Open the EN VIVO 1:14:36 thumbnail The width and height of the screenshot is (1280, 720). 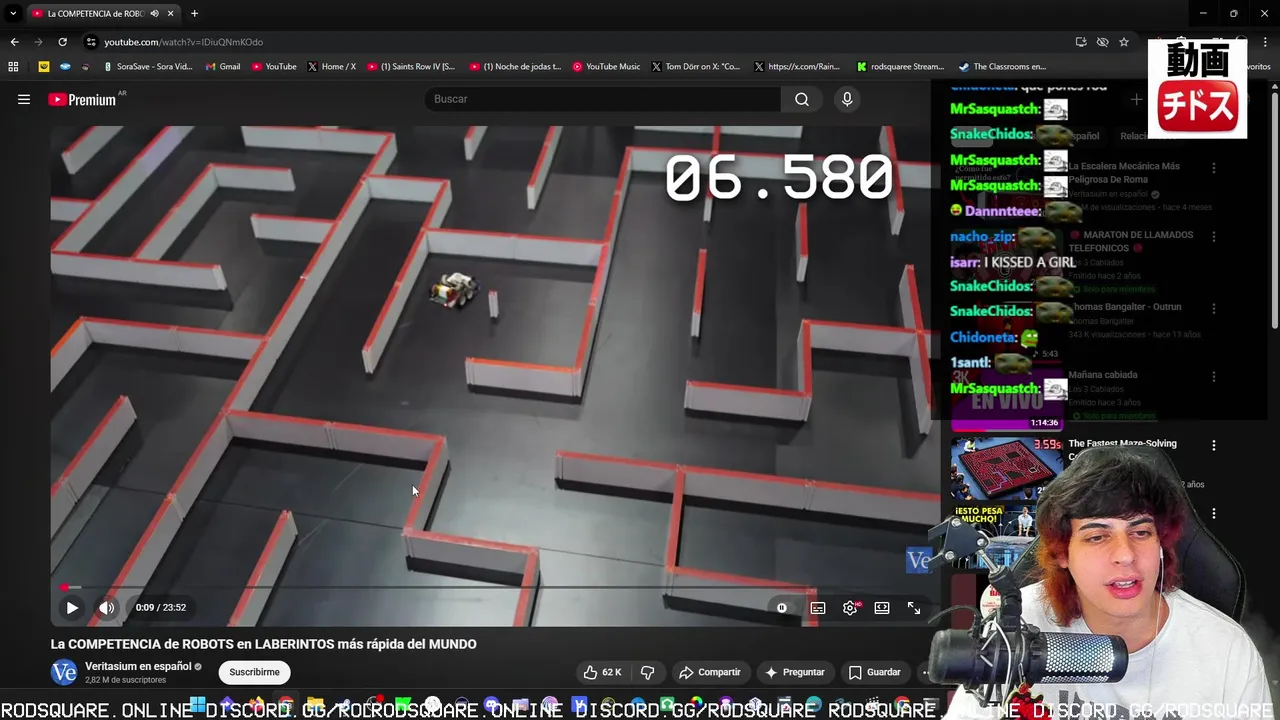1006,399
